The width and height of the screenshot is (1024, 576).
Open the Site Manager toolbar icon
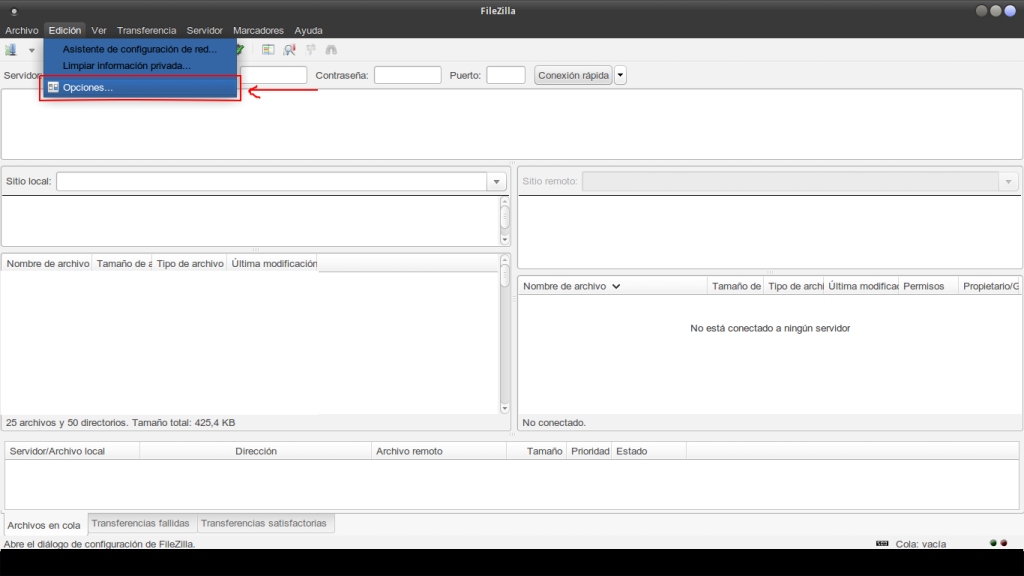click(11, 49)
